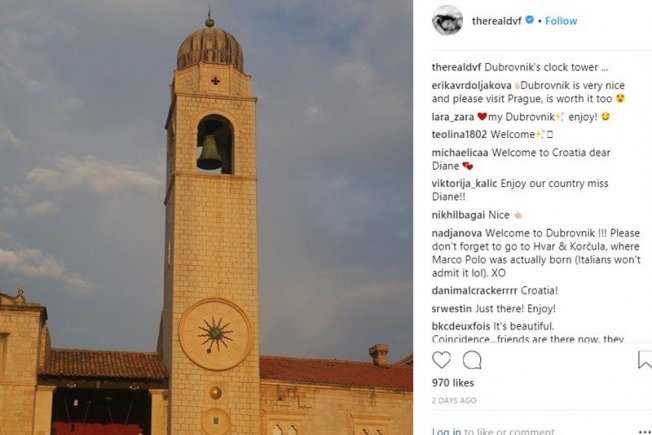Open lara_zara's profile
652x435 pixels.
click(x=453, y=117)
